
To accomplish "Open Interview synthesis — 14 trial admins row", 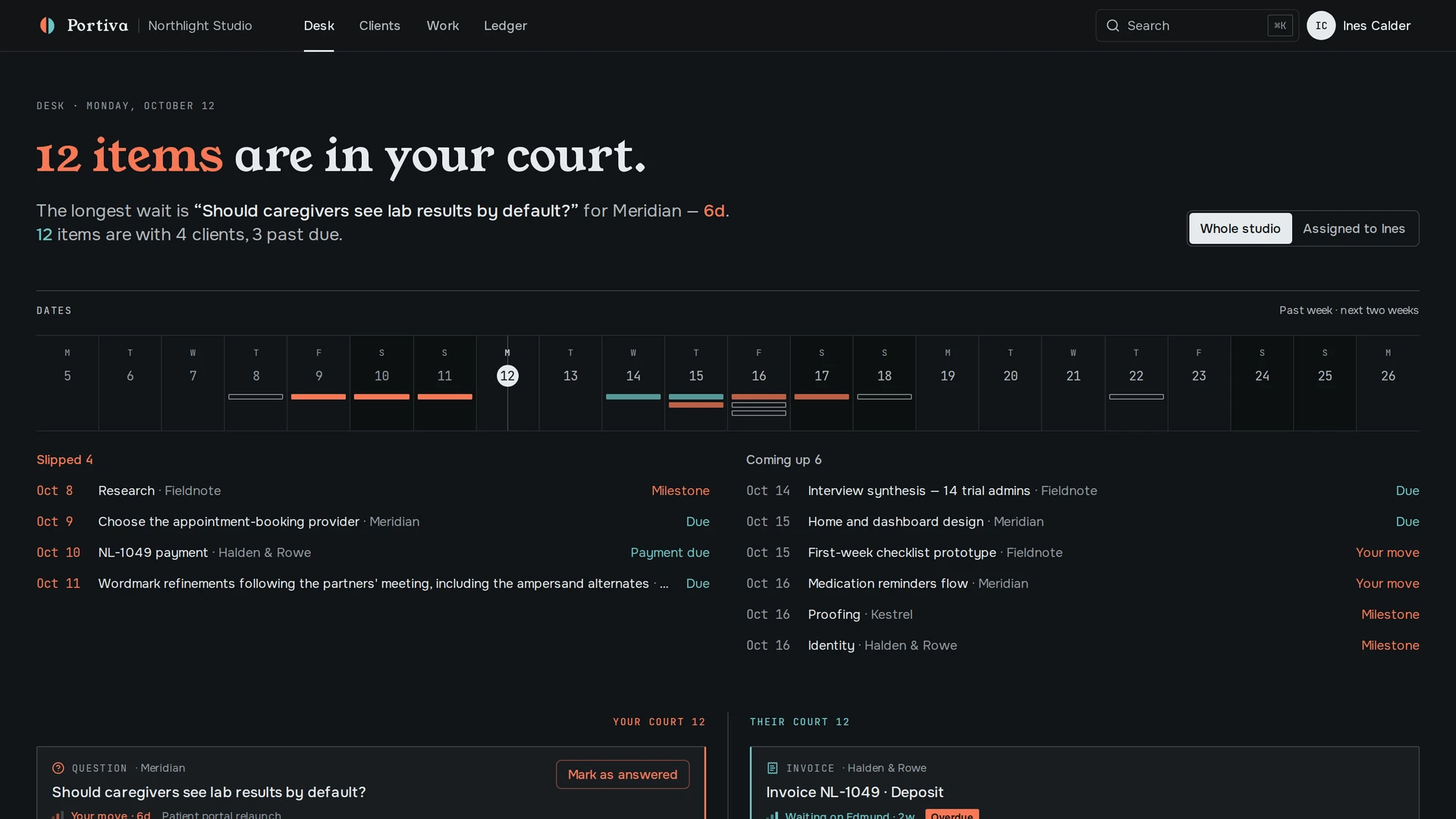I will click(x=1083, y=491).
